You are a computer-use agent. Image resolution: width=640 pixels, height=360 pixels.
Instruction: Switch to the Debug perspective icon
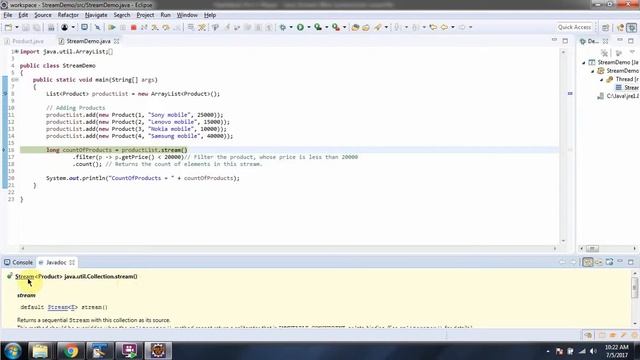click(632, 27)
